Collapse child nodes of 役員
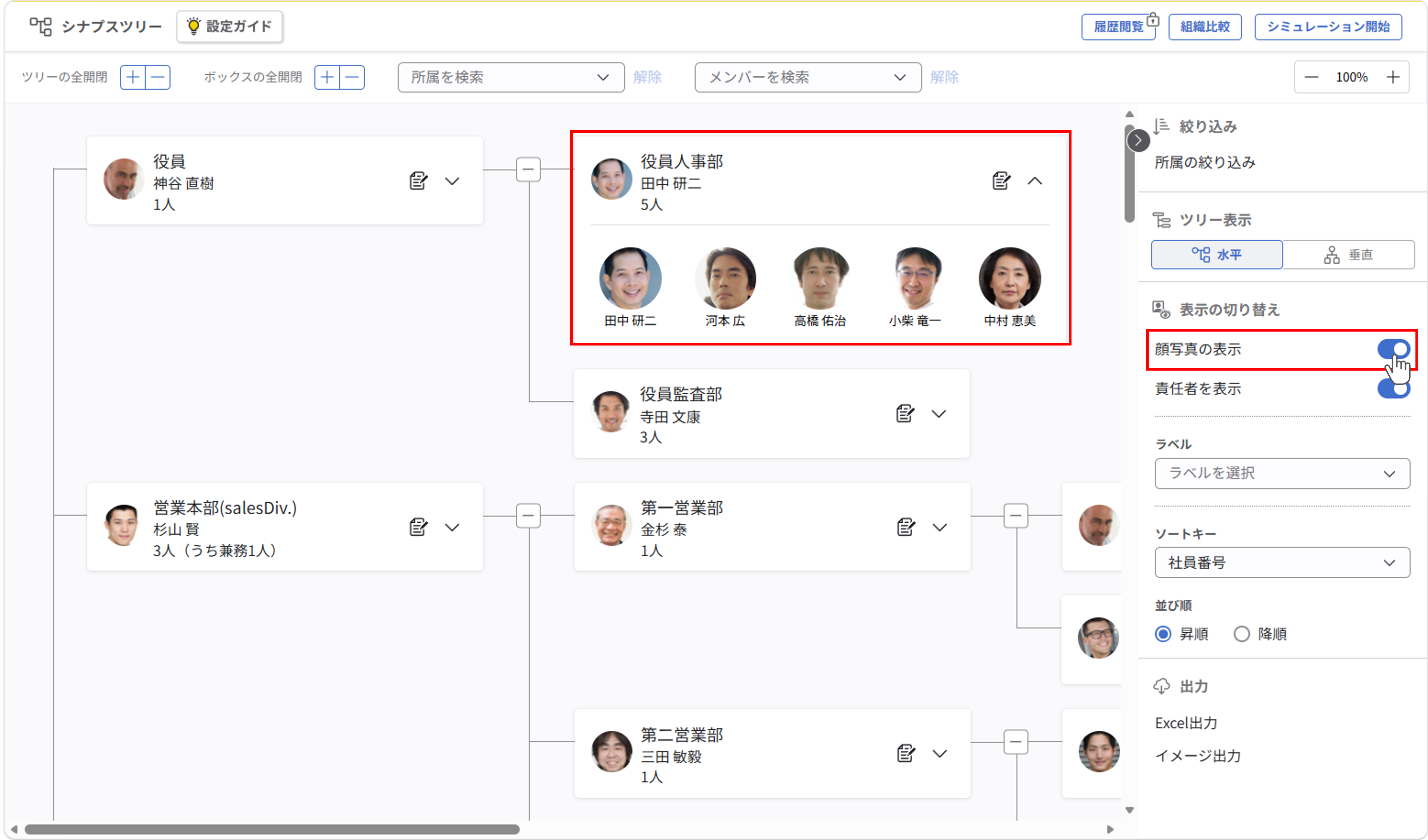 [528, 169]
